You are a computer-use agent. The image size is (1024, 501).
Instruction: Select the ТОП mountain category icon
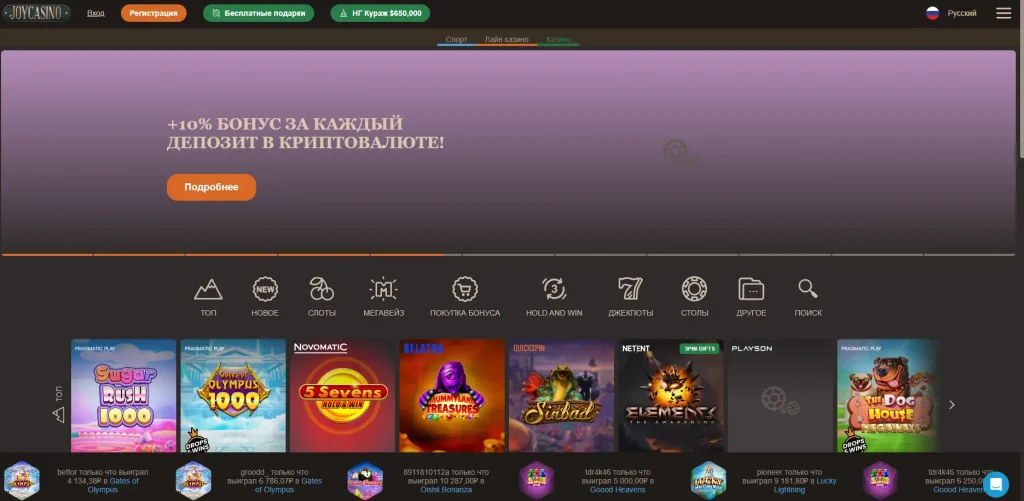point(208,289)
